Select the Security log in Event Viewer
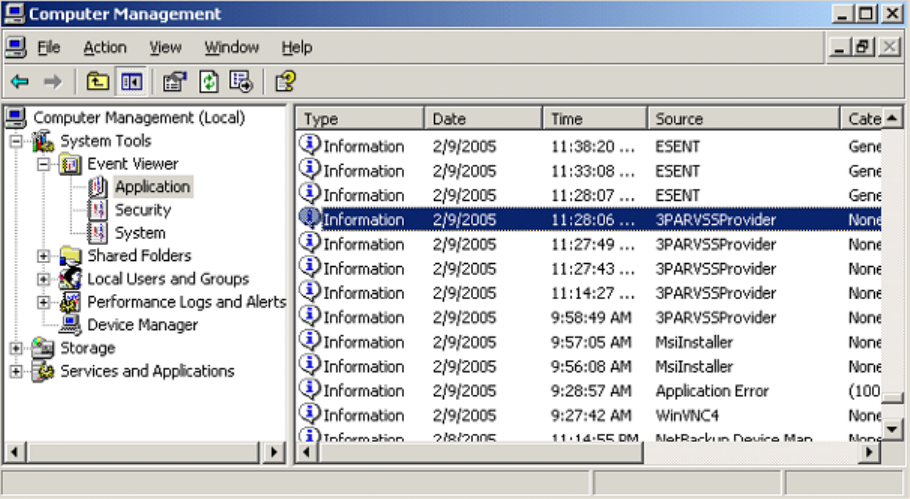Screen dimensions: 910x499 pos(142,210)
